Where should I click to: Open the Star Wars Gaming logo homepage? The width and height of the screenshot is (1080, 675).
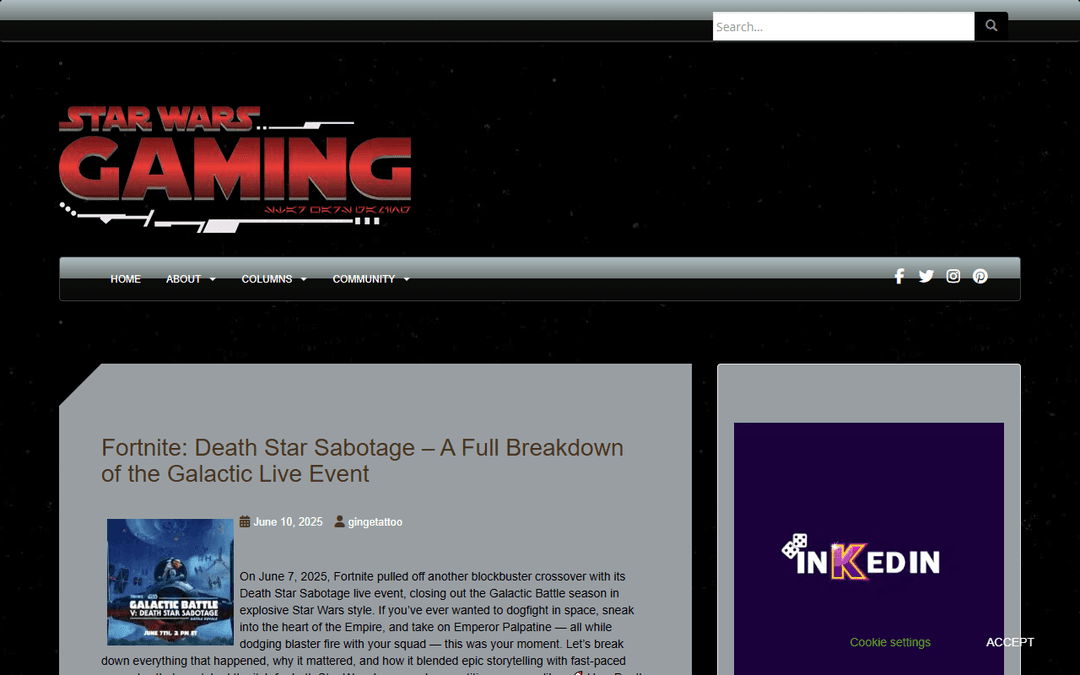click(235, 169)
